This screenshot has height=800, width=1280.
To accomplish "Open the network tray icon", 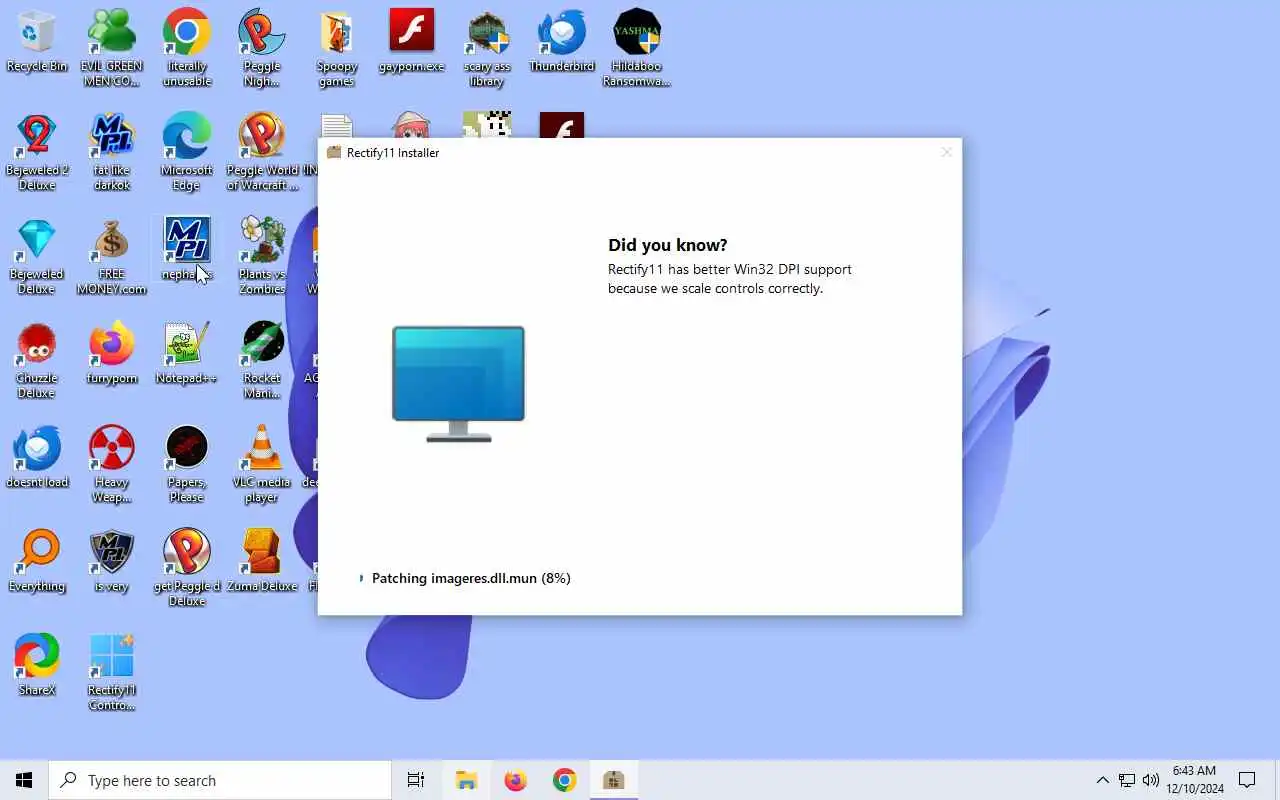I will (1127, 780).
